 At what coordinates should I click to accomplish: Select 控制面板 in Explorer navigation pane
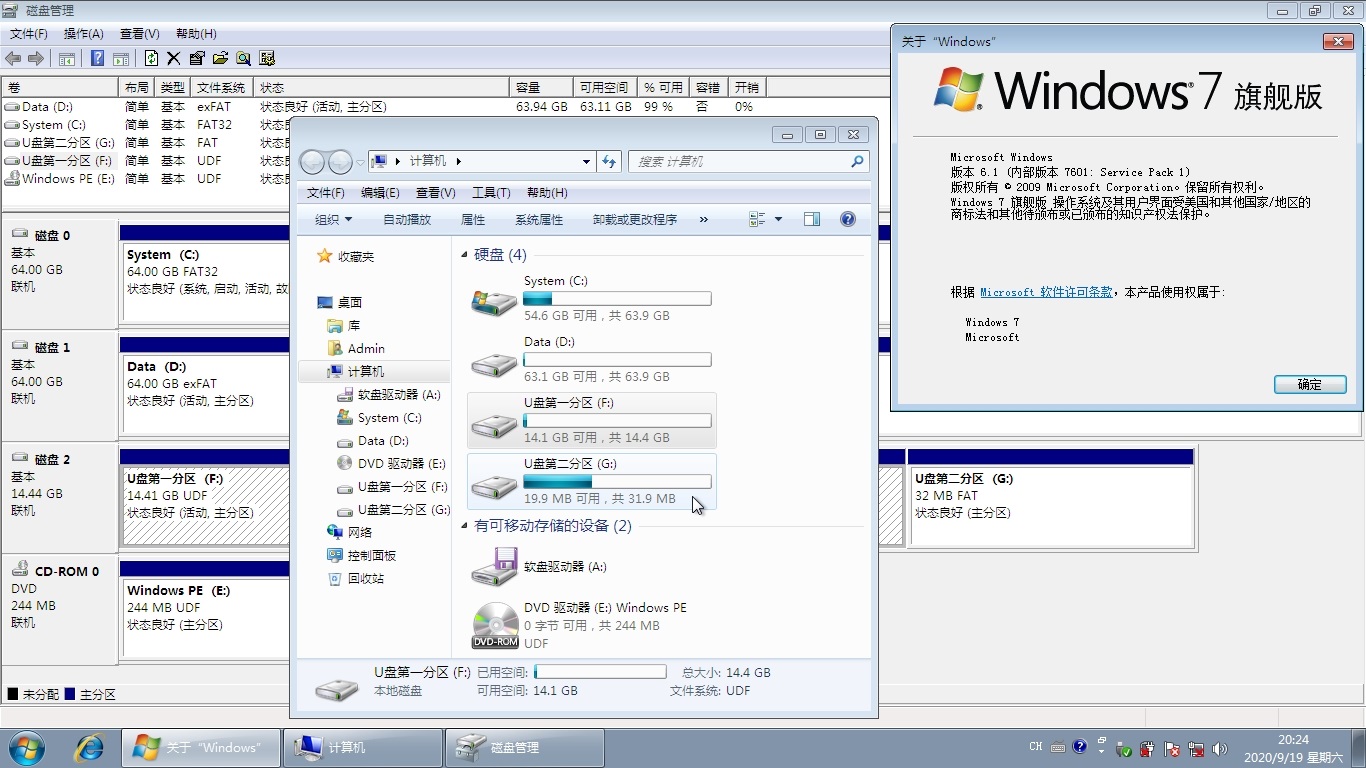tap(372, 556)
